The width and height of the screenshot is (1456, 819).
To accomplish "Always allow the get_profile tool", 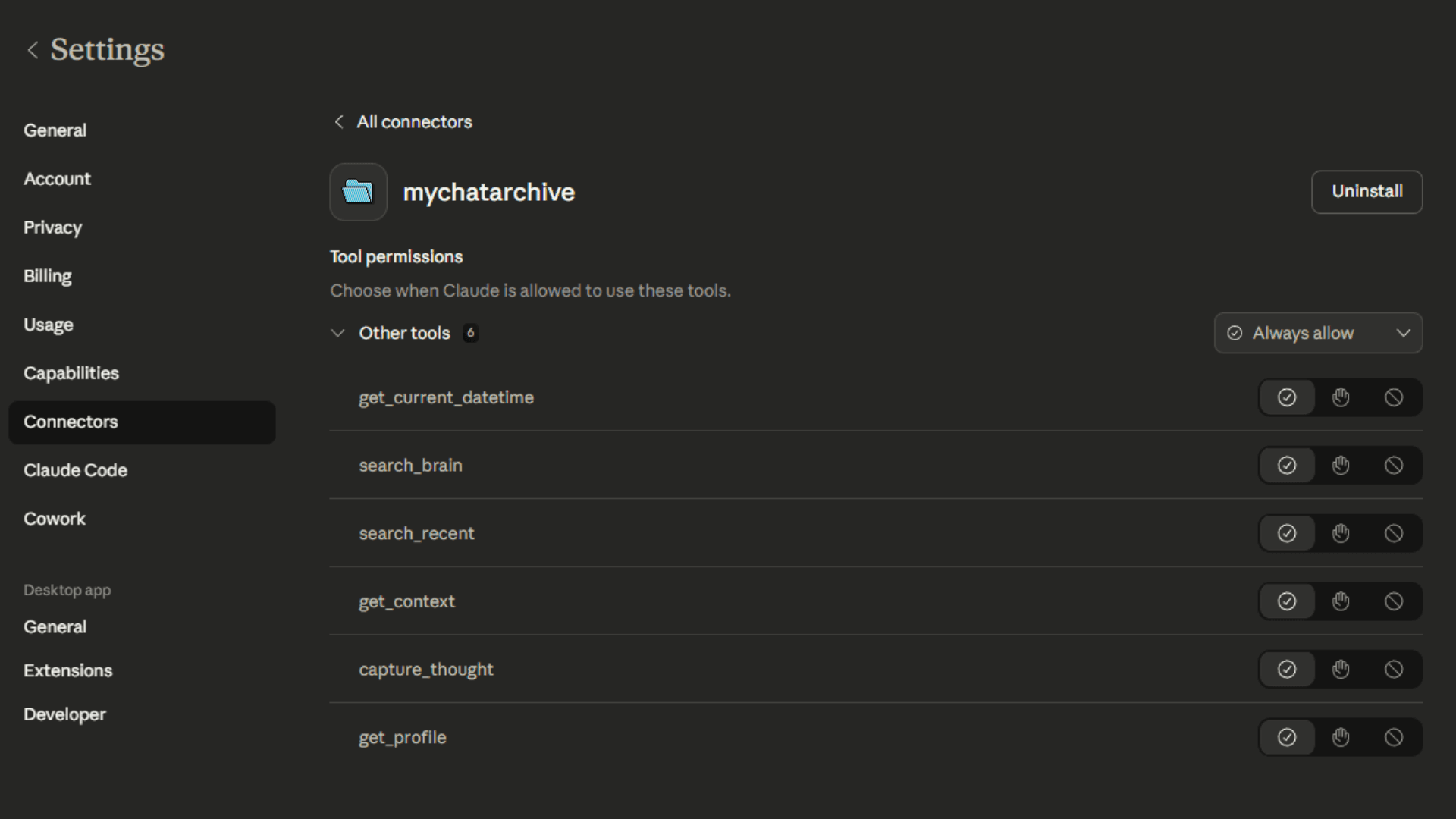I will tap(1287, 736).
